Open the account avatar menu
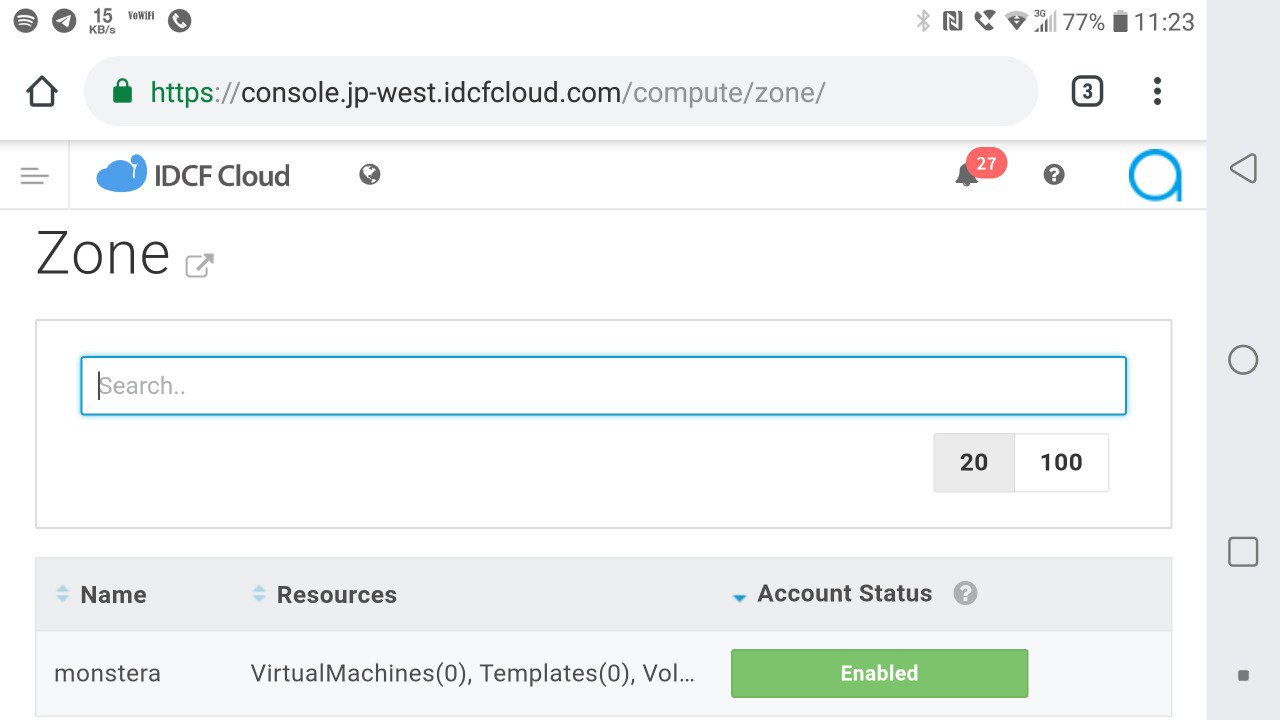The width and height of the screenshot is (1280, 720). click(1155, 175)
